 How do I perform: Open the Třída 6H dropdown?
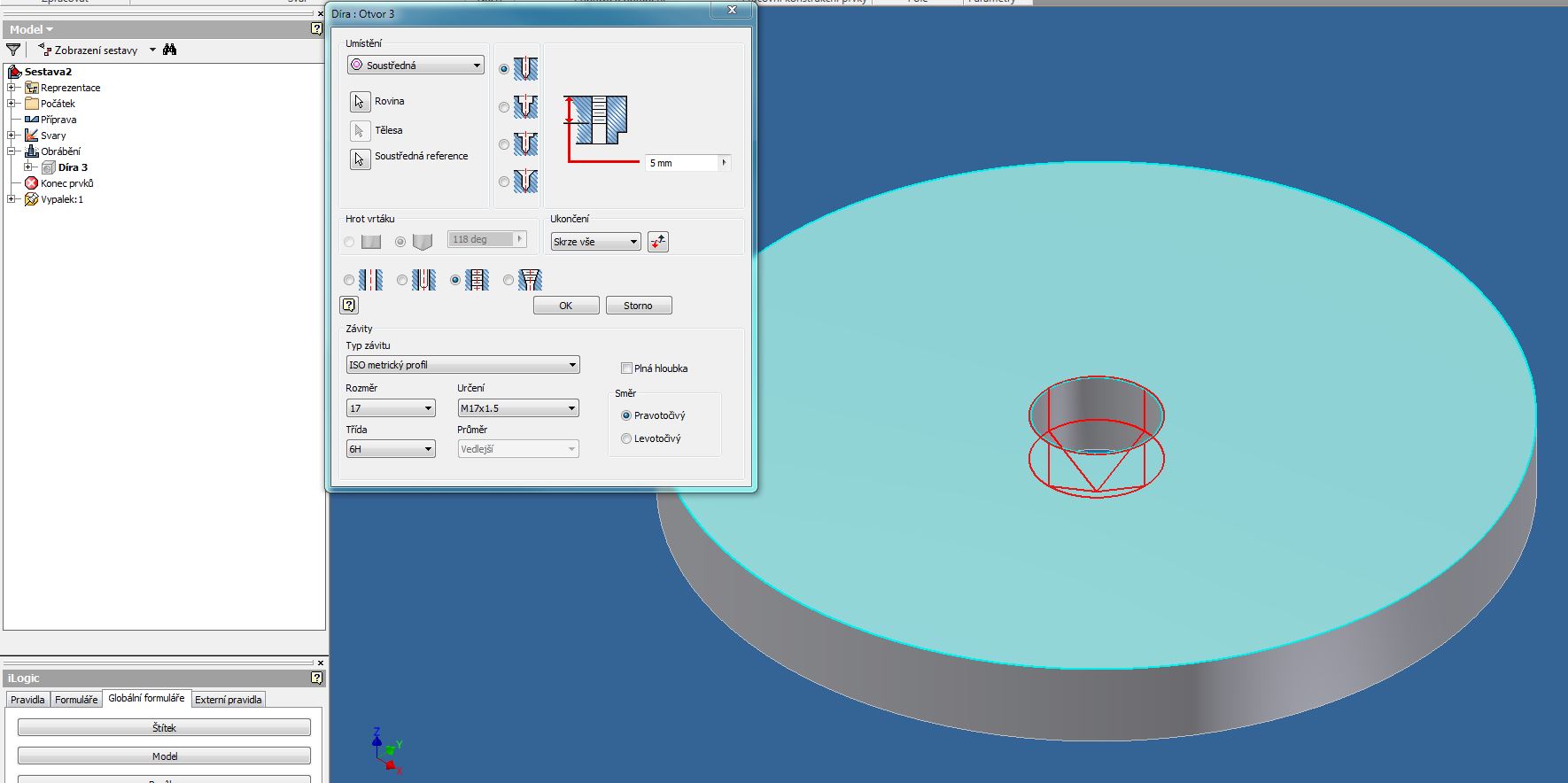[x=390, y=449]
